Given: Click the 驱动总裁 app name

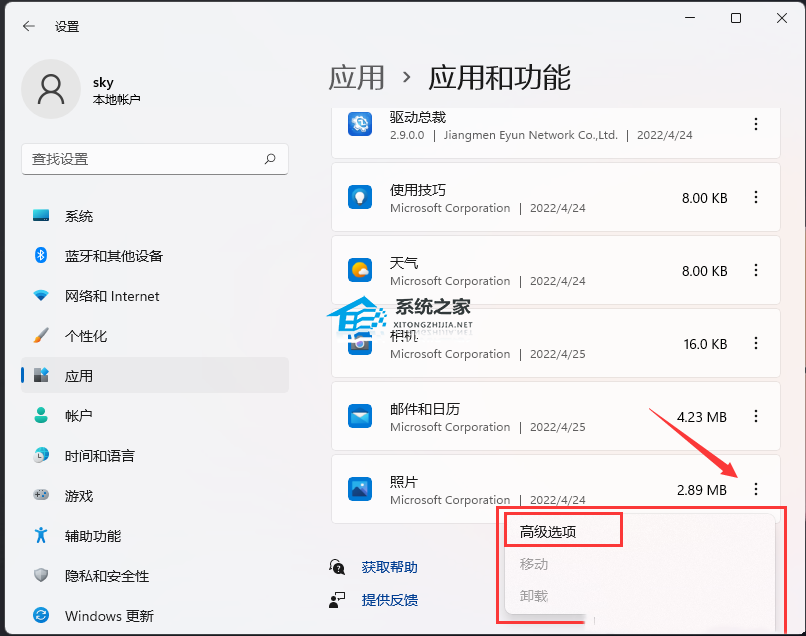Looking at the screenshot, I should tap(417, 117).
